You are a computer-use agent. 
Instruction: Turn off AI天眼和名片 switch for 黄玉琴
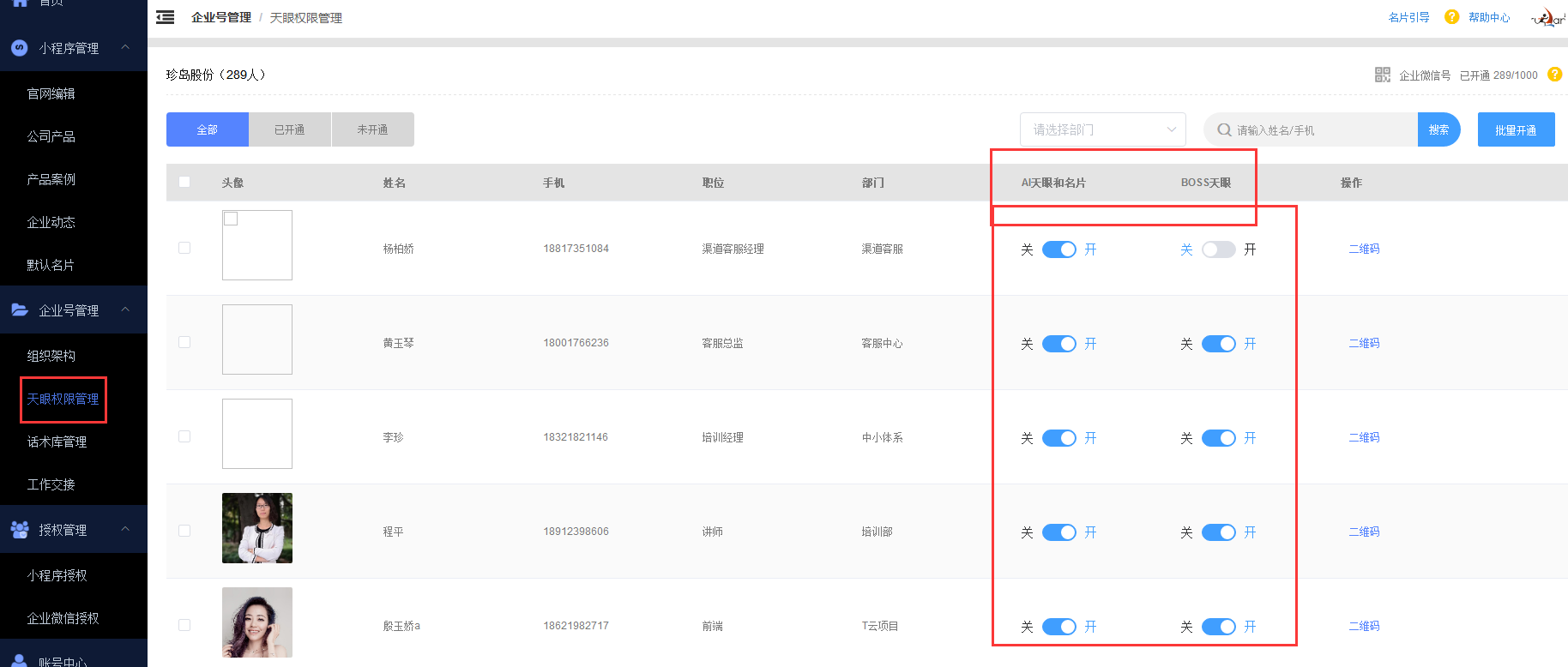pos(1058,344)
